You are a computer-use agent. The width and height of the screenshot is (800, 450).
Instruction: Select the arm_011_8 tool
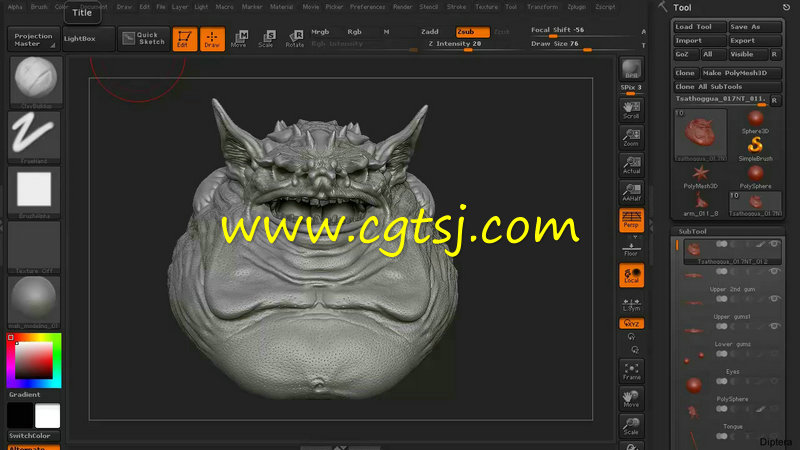(x=701, y=204)
